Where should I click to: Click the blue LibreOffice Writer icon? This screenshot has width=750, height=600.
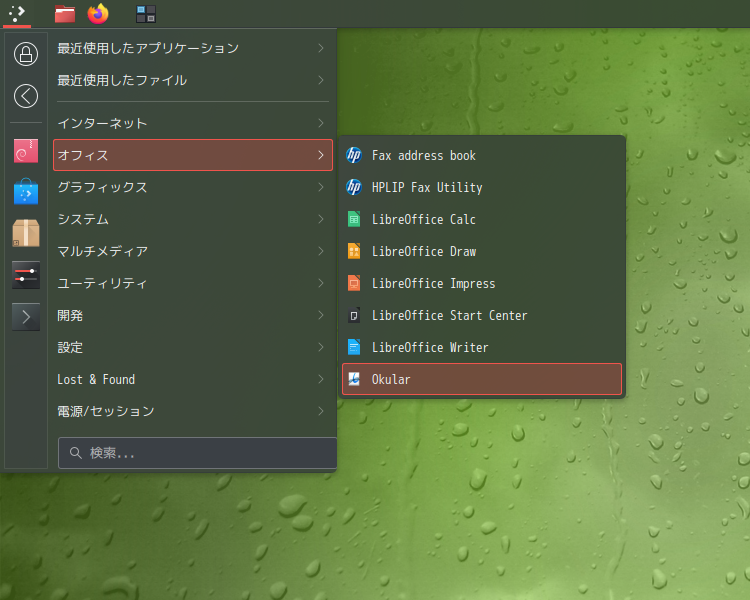point(354,347)
